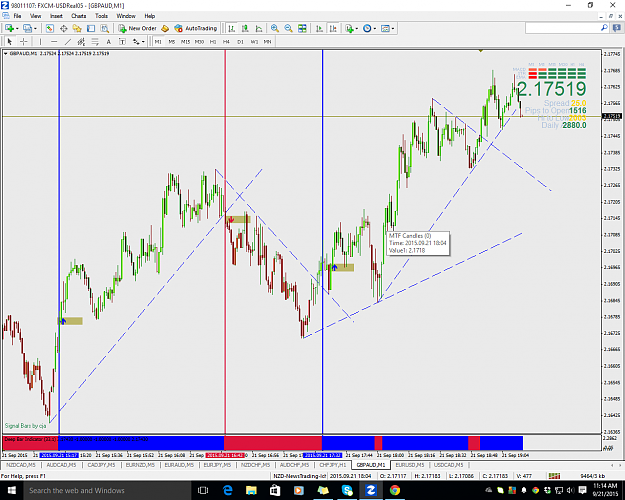Expand the GBPAUD,M1 chart title arrow
625x500 pixels.
6,53
